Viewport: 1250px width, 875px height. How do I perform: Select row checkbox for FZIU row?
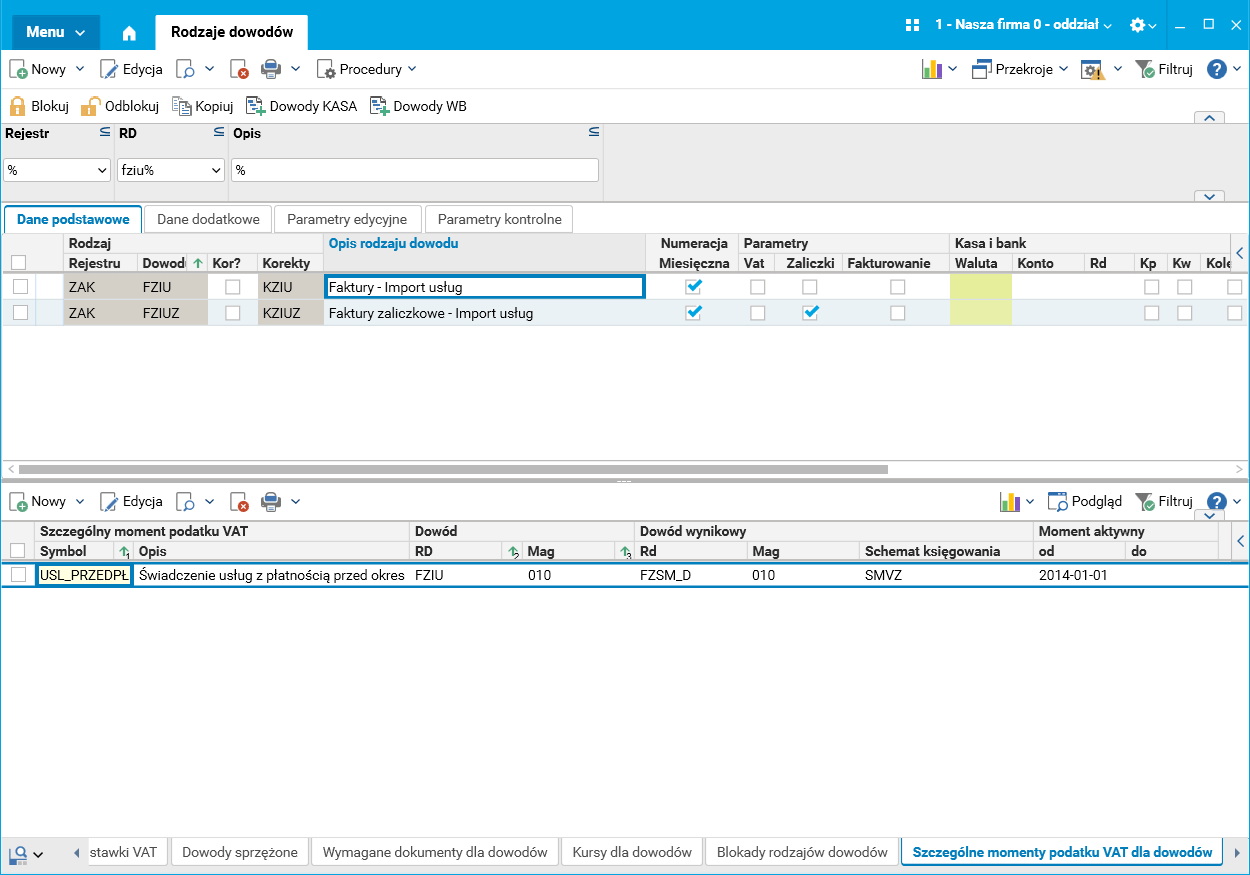[20, 287]
